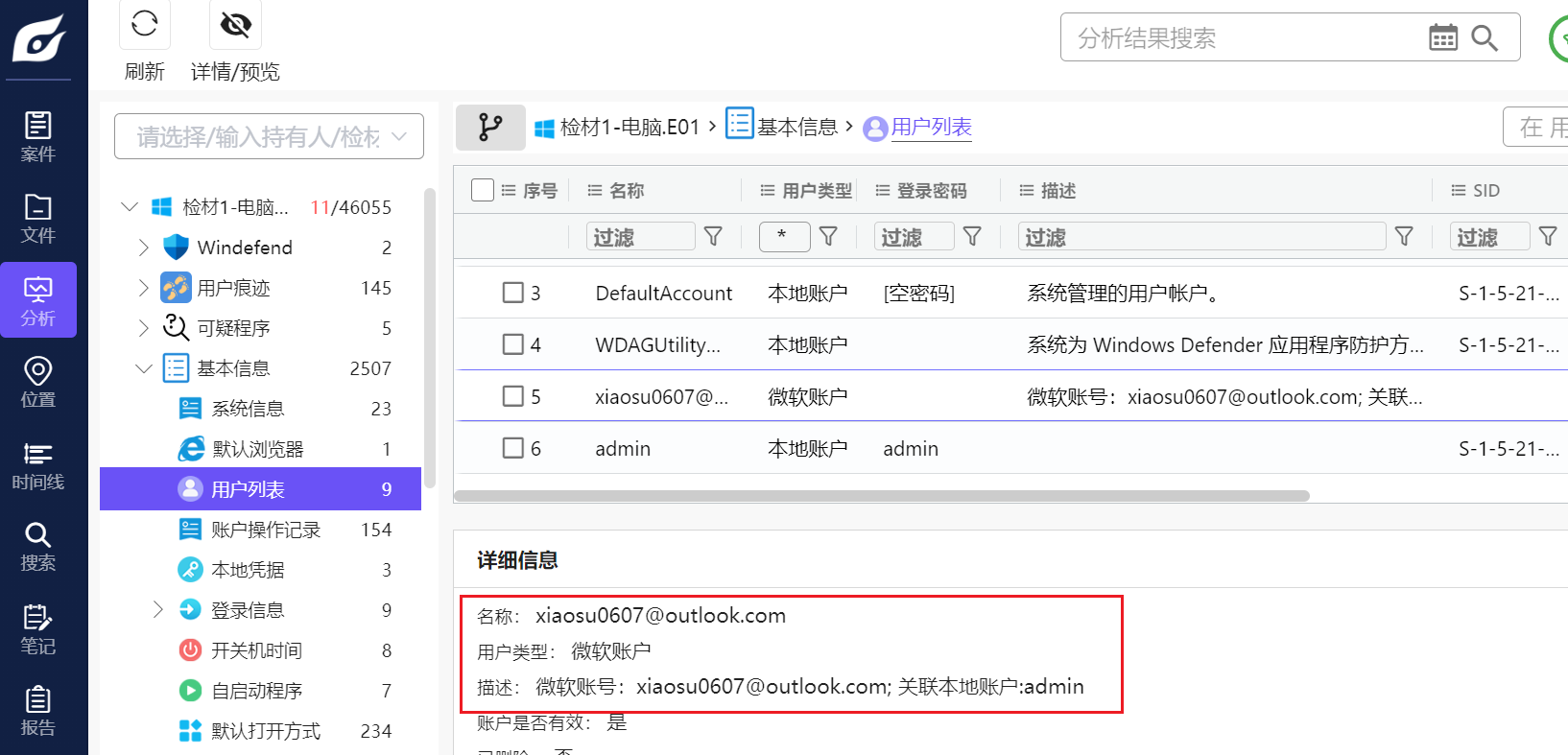The image size is (1568, 755).
Task: Click the branch tree icon beside breadcrumb
Action: coord(490,128)
